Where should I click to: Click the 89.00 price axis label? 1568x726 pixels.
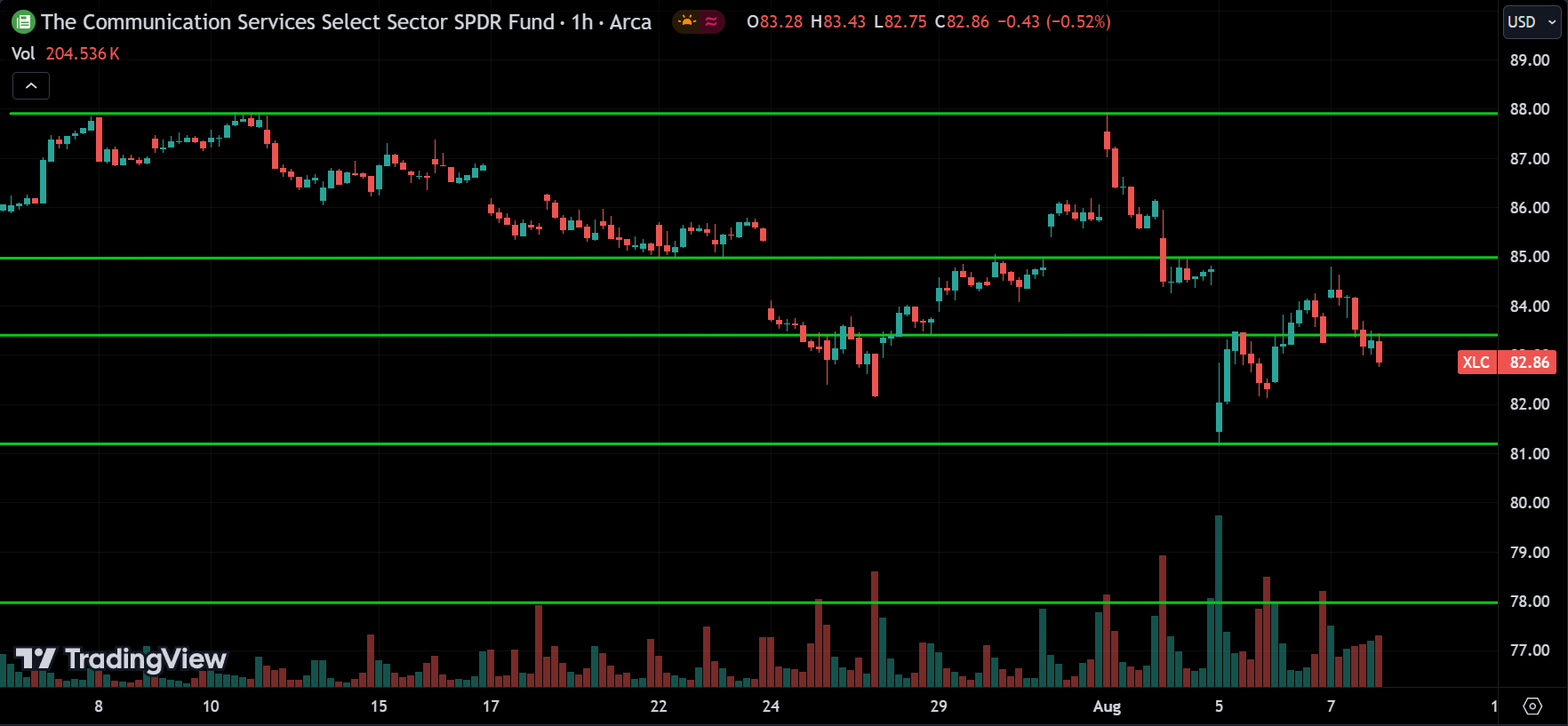tap(1530, 60)
